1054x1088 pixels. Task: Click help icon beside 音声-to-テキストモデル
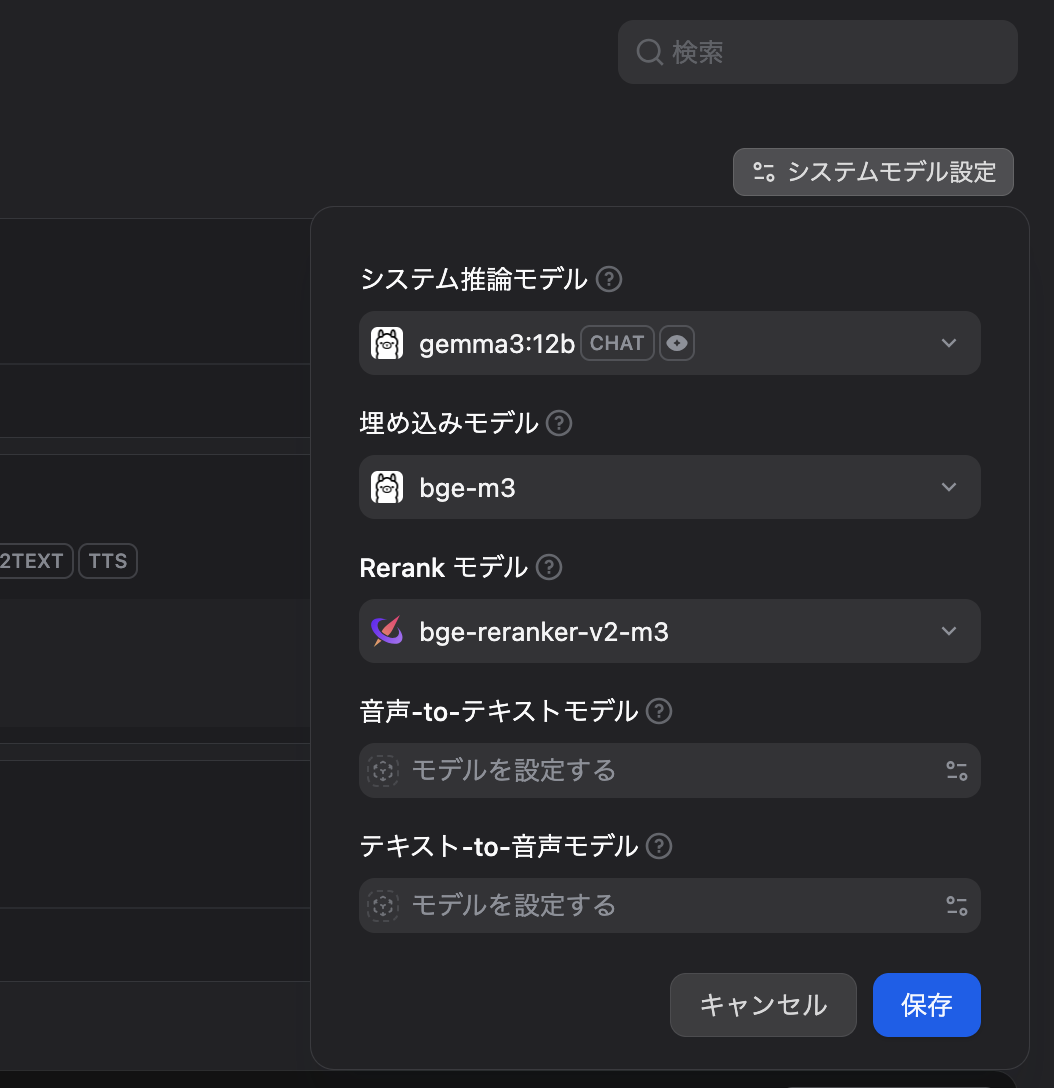(x=659, y=711)
